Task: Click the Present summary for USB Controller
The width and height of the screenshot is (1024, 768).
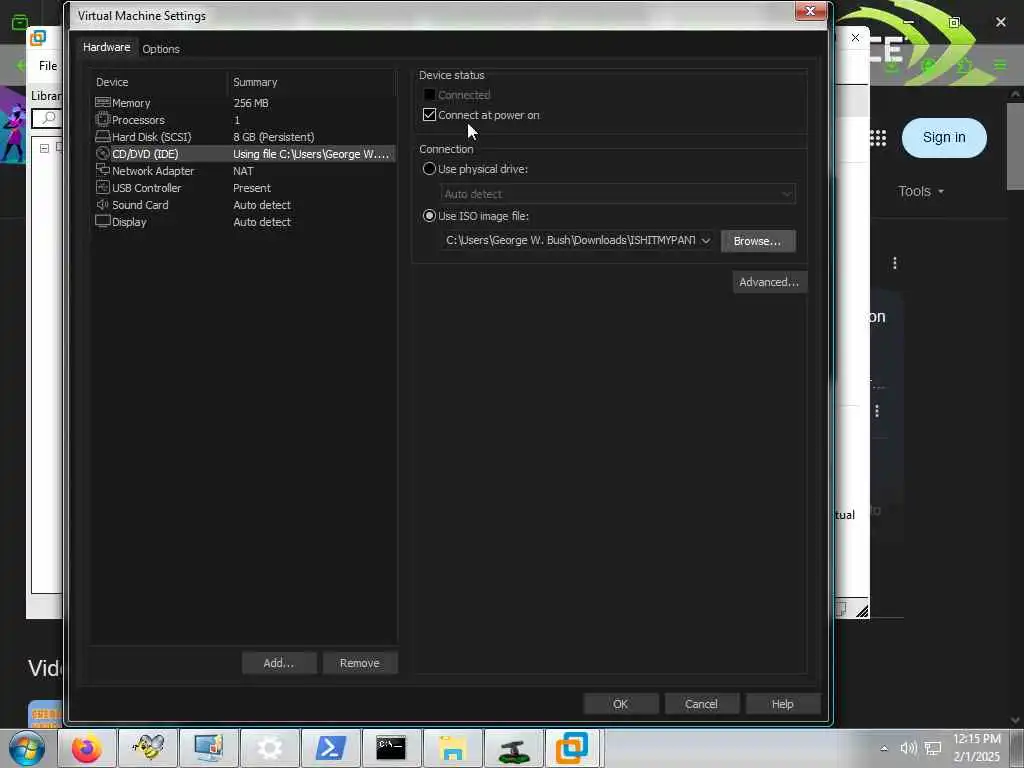Action: 251,188
